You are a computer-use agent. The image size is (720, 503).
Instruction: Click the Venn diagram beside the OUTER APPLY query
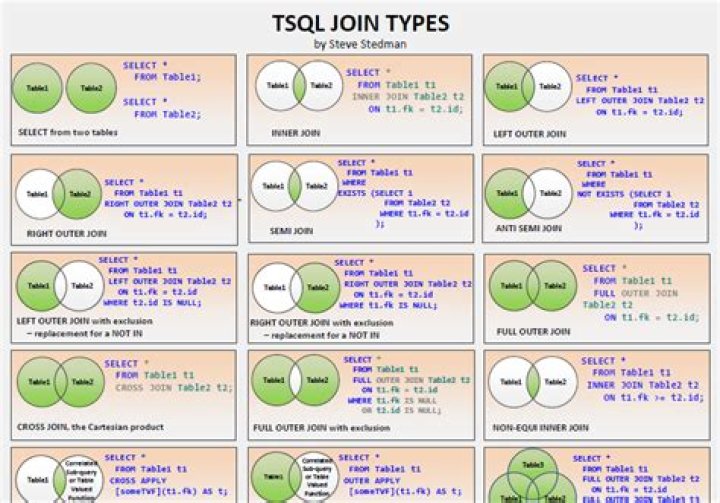click(x=295, y=478)
